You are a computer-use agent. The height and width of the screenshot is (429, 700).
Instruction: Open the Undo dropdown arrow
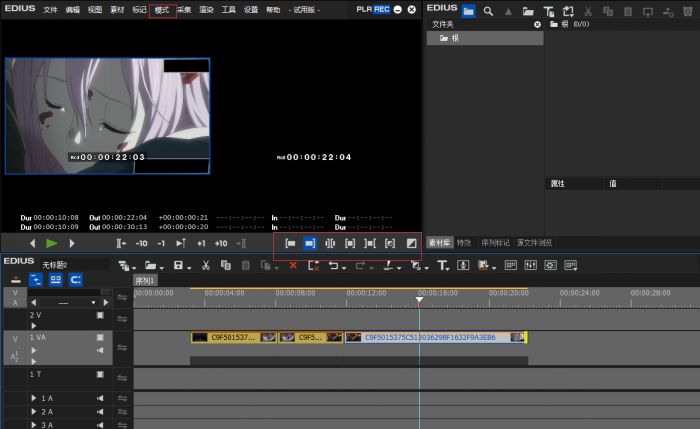(x=345, y=266)
